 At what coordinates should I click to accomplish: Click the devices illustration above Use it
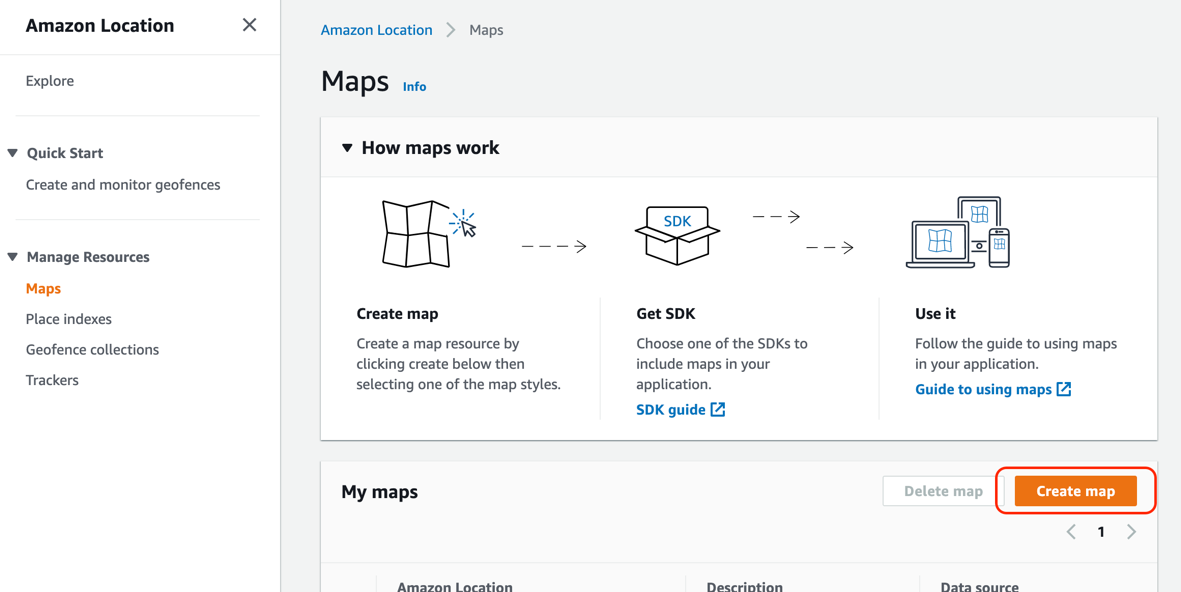957,232
